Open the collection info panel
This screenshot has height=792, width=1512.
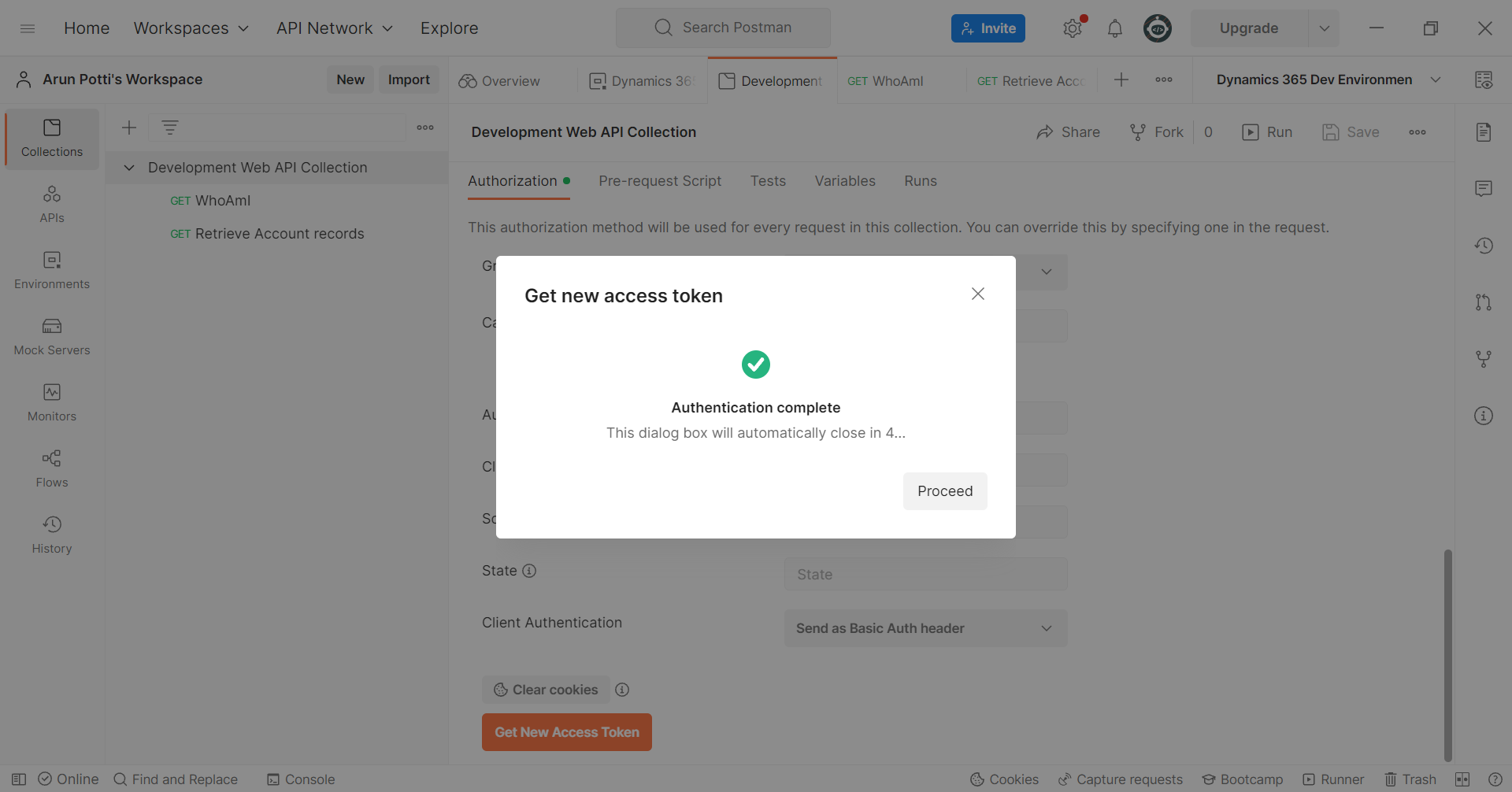click(x=1484, y=416)
